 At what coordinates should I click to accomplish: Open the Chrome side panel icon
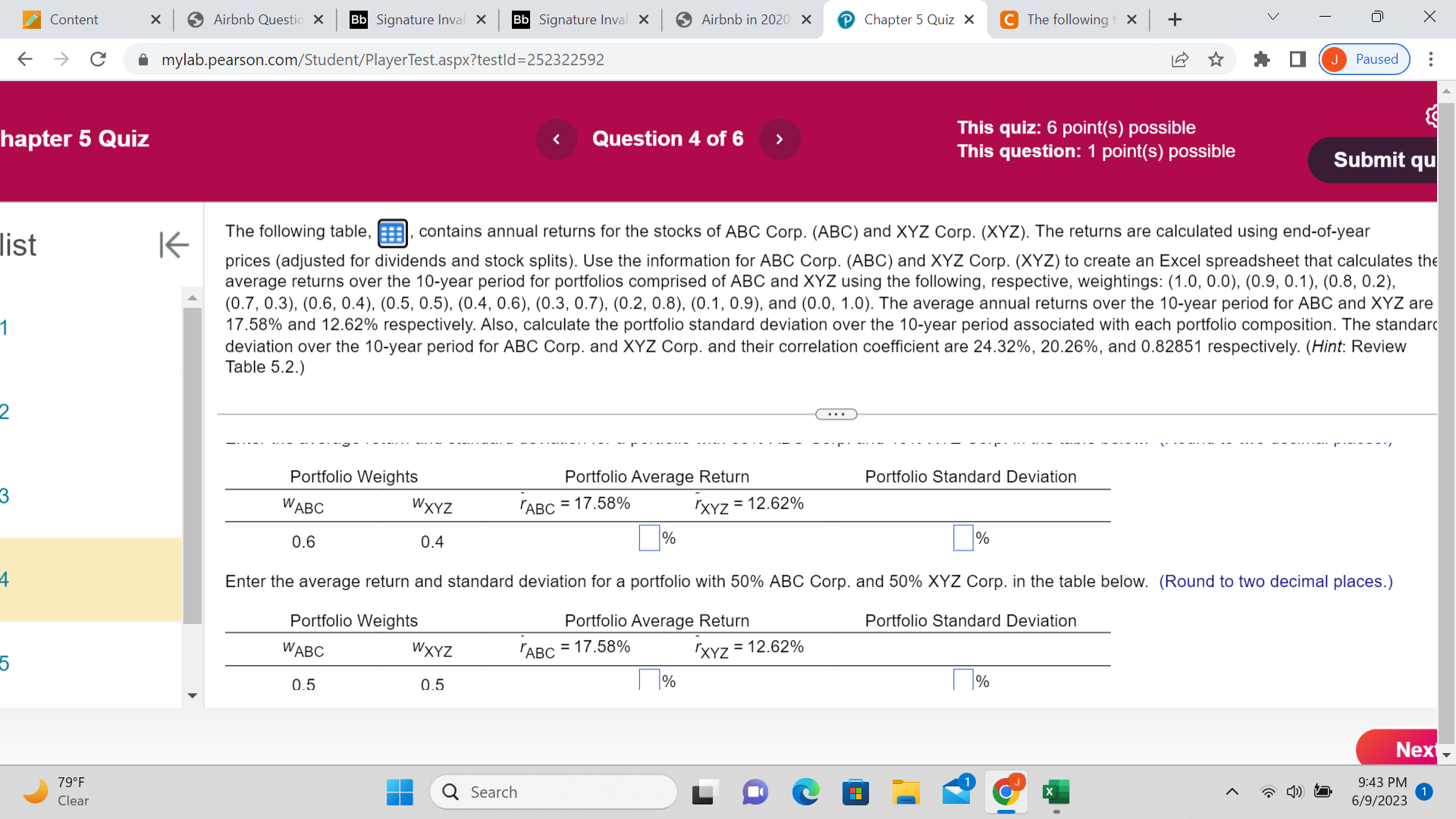[x=1297, y=59]
